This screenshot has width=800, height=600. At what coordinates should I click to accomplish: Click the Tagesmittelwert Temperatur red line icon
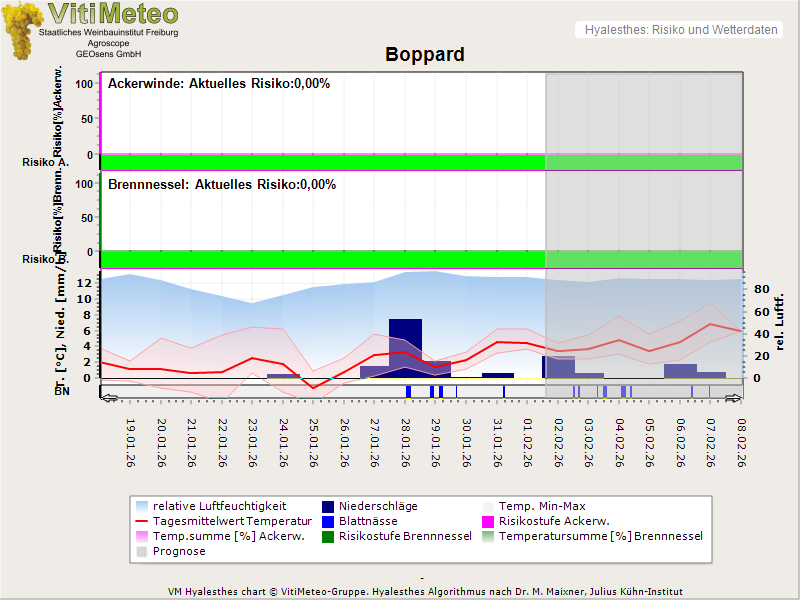click(x=141, y=521)
